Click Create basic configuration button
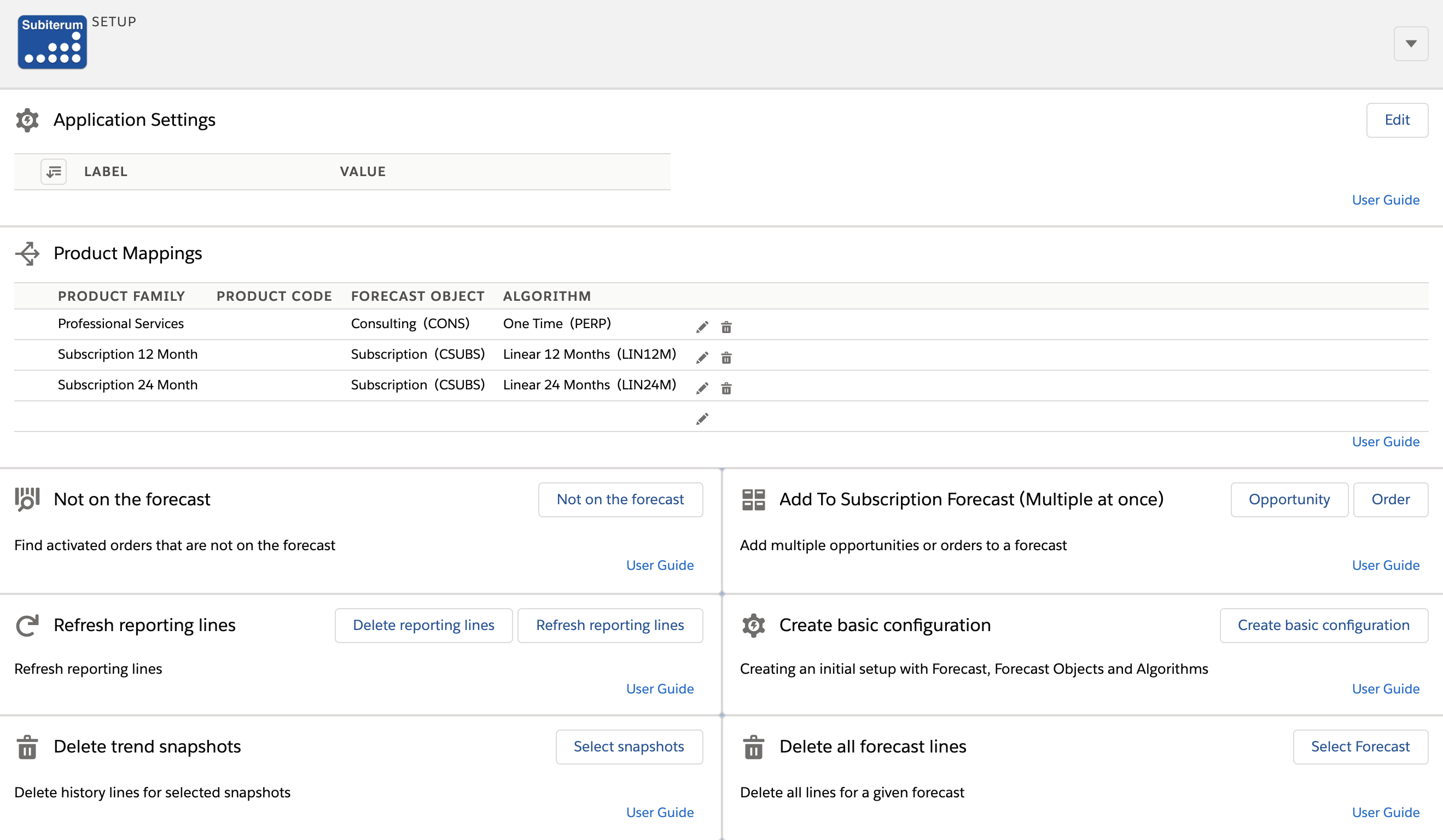The height and width of the screenshot is (840, 1443). (1323, 625)
